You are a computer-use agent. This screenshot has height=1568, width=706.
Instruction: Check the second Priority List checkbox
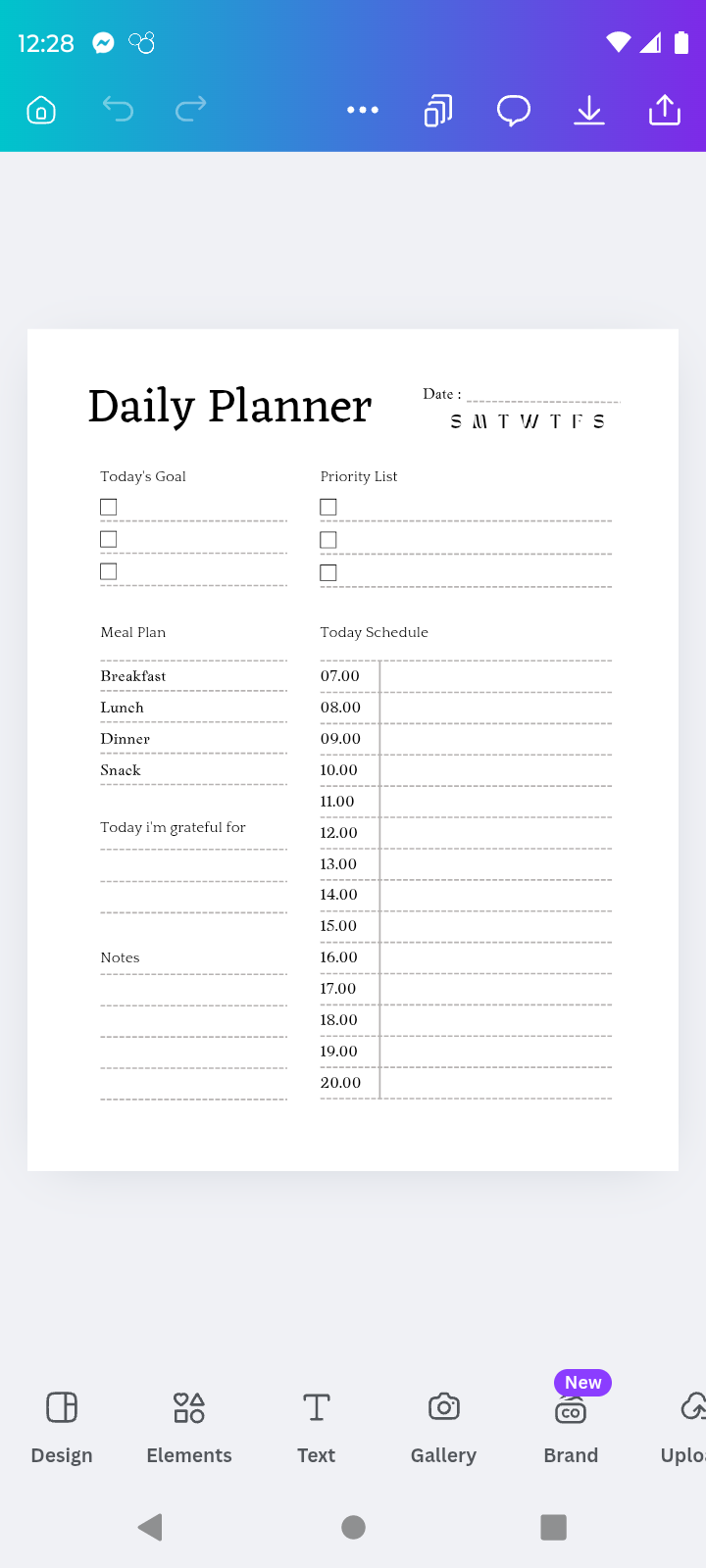pyautogui.click(x=328, y=540)
